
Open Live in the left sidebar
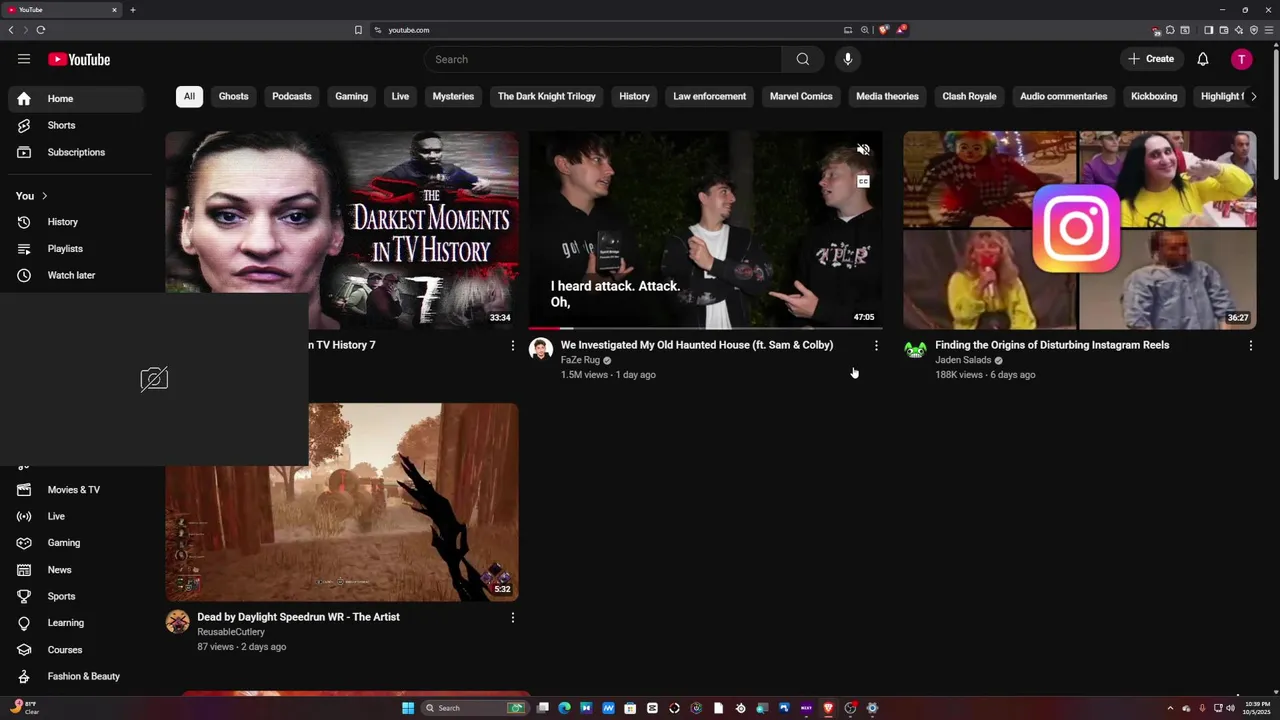[x=76, y=516]
